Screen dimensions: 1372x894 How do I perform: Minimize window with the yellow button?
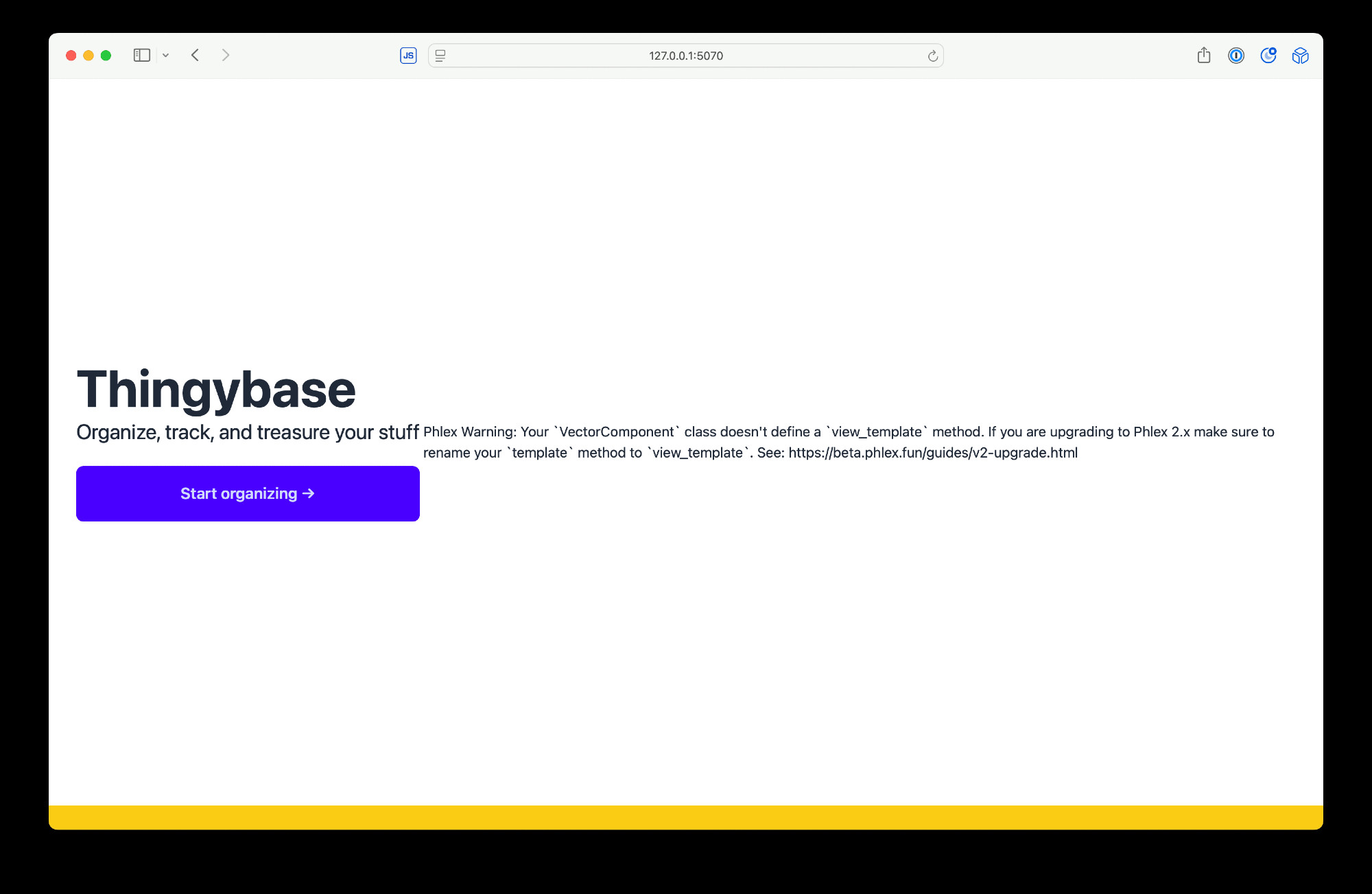(x=88, y=56)
